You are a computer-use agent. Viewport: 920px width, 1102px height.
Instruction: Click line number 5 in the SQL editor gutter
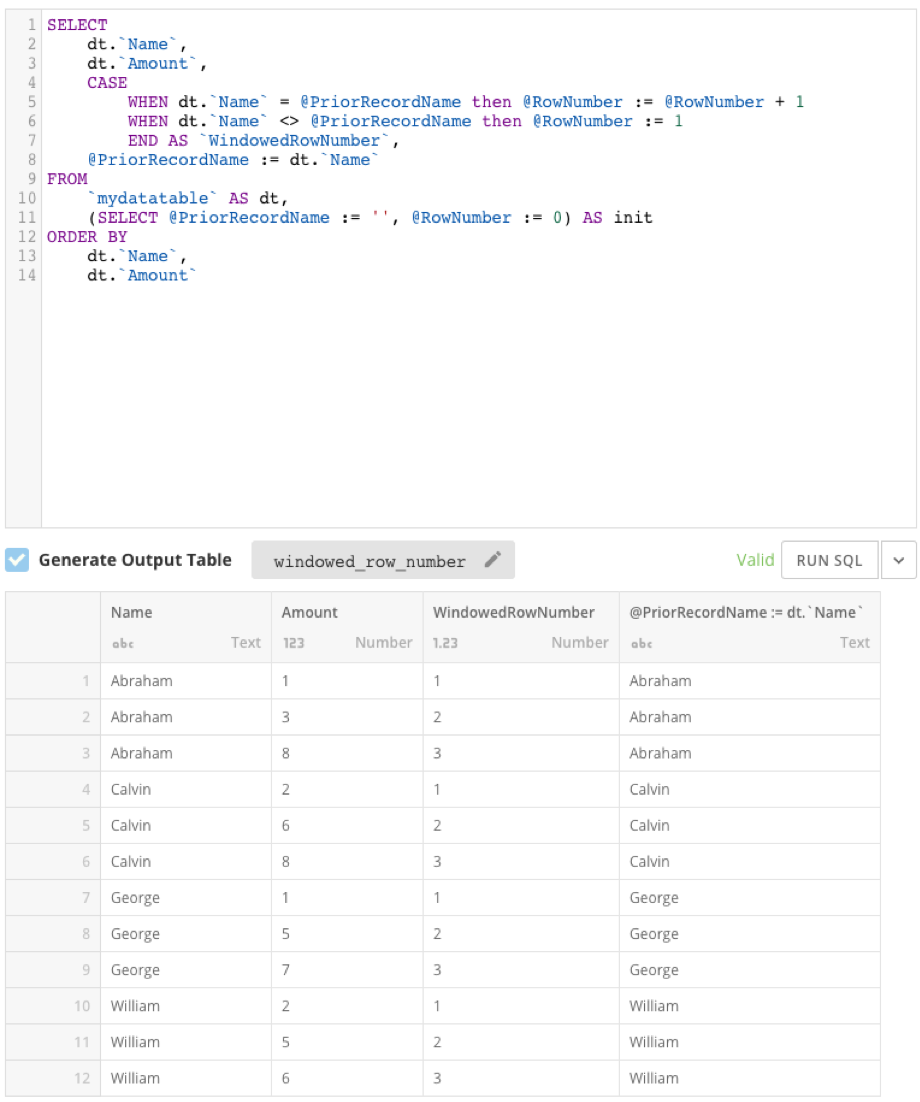[31, 101]
